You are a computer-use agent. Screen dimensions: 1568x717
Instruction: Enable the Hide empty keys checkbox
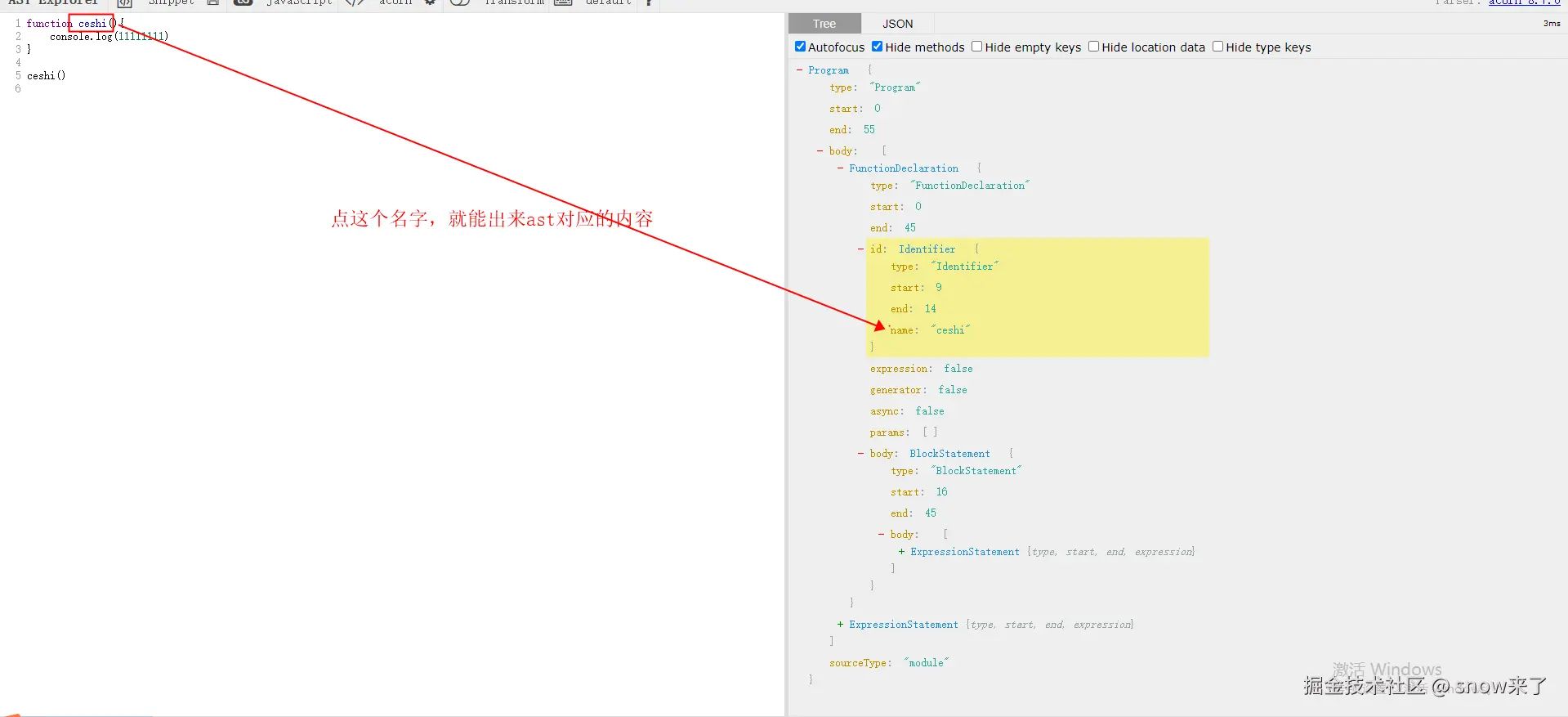[976, 47]
